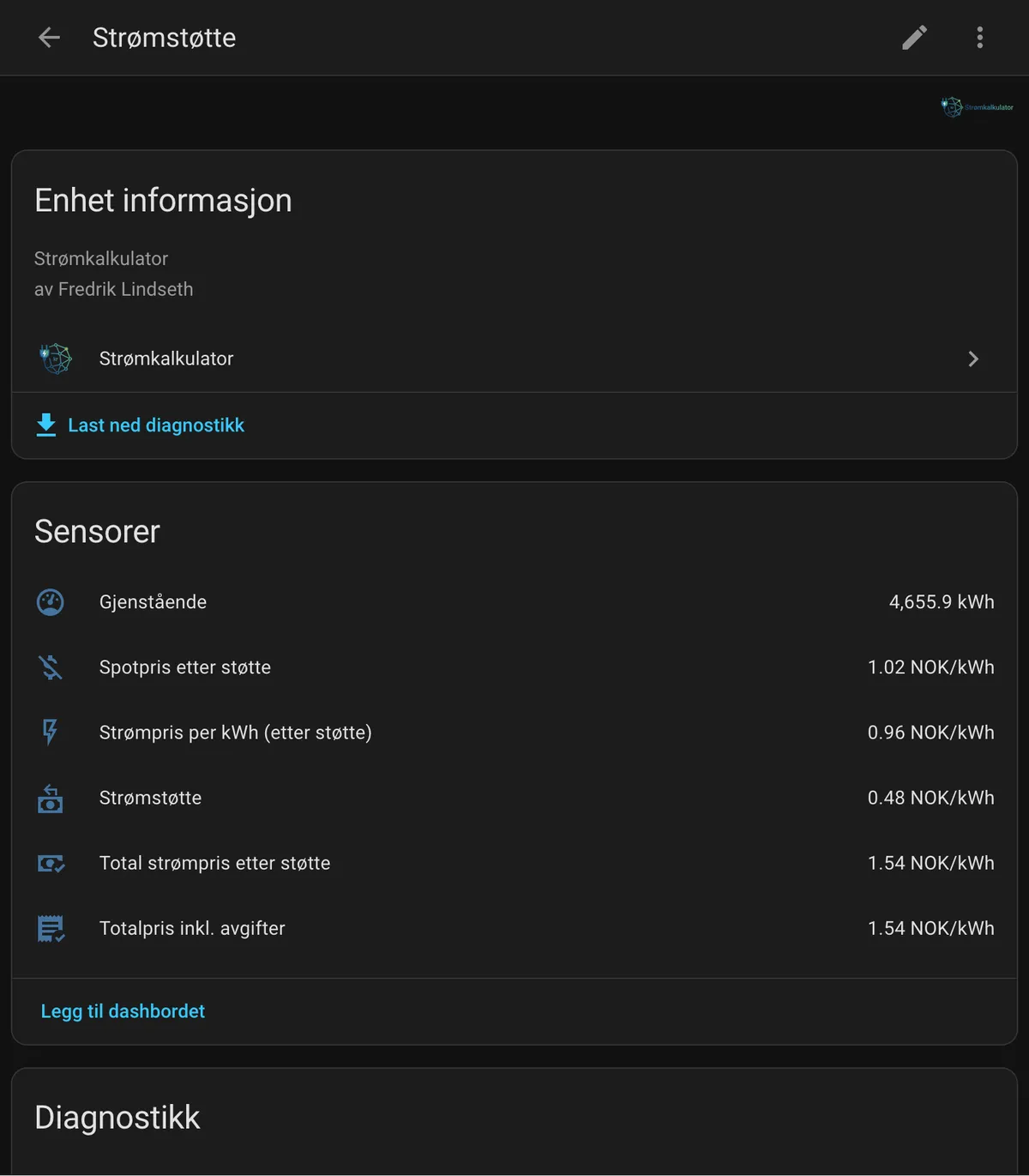The width and height of the screenshot is (1029, 1176).
Task: Click Legg til dashbordet button
Action: pyautogui.click(x=123, y=1011)
